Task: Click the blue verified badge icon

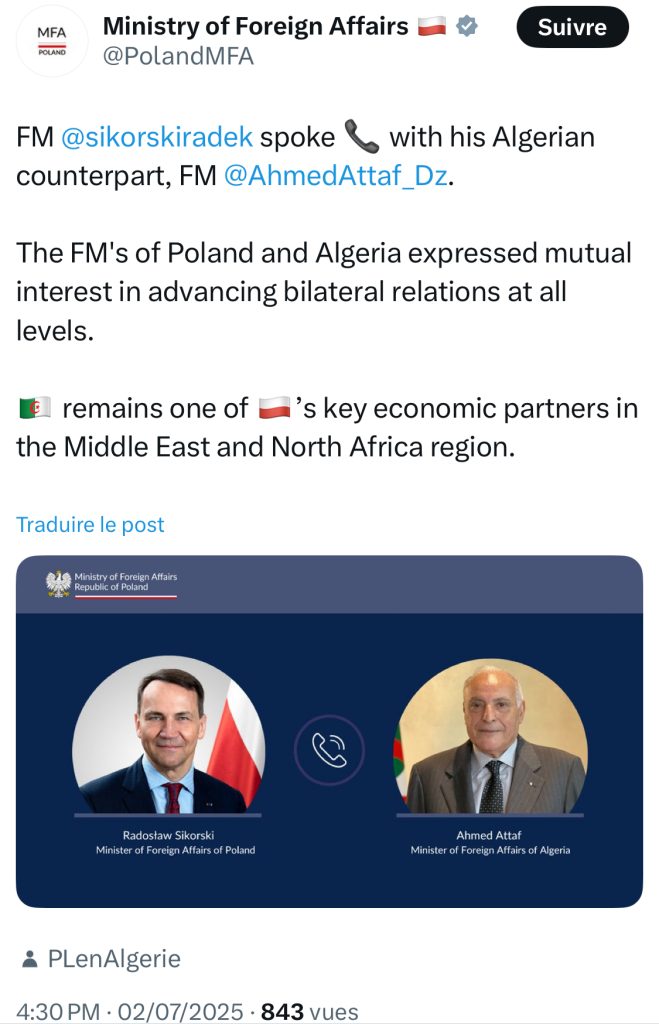Action: (466, 27)
